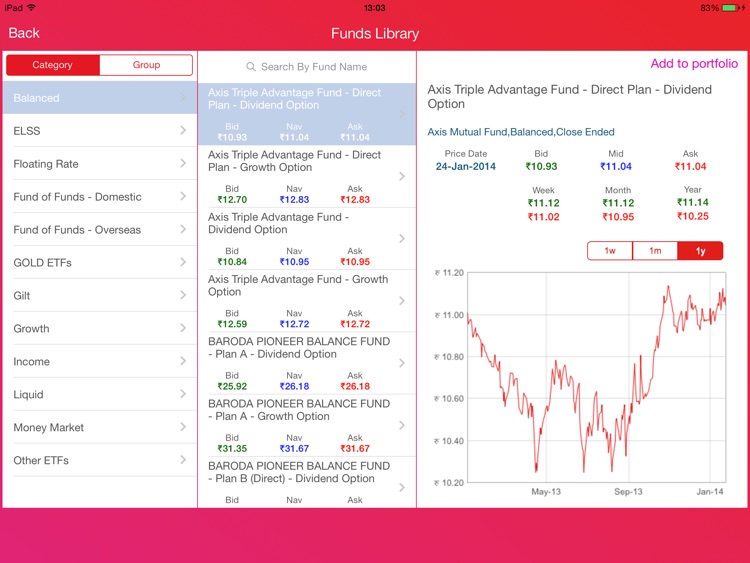Click the Bid value ₹25.92
750x563 pixels.
pos(232,386)
